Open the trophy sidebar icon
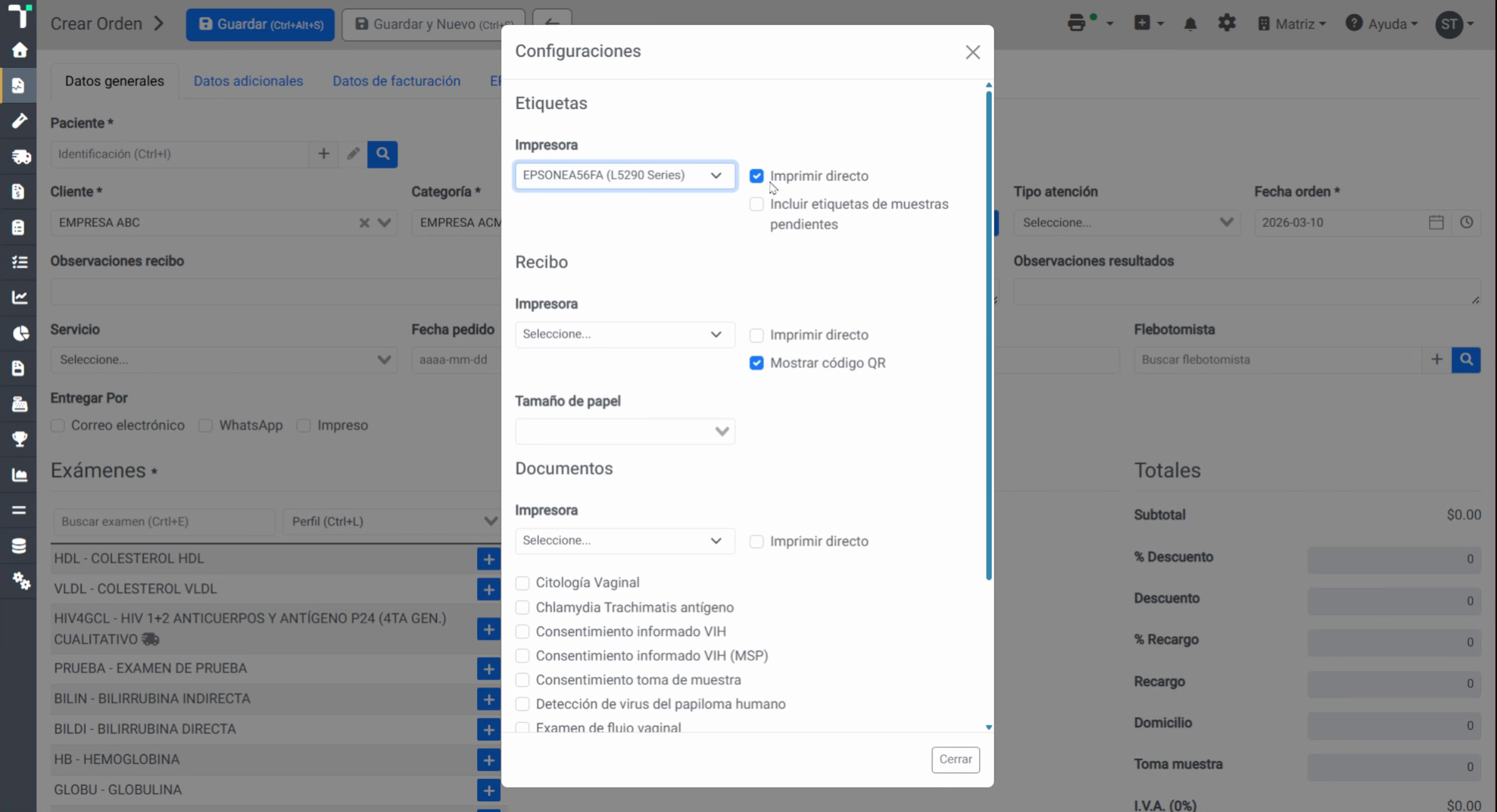The height and width of the screenshot is (812, 1497). click(x=19, y=439)
